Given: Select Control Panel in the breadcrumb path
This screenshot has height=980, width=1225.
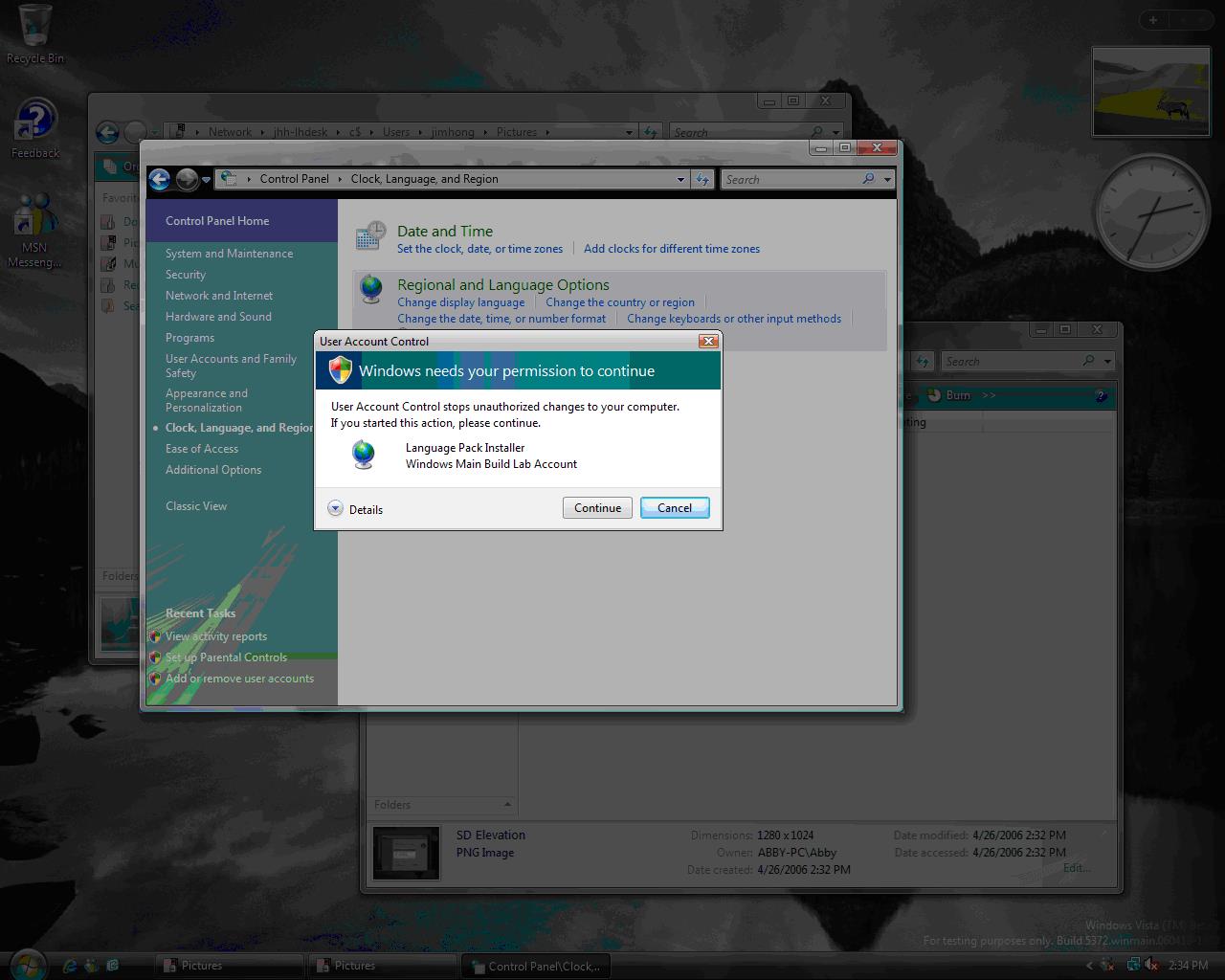Looking at the screenshot, I should tap(294, 179).
